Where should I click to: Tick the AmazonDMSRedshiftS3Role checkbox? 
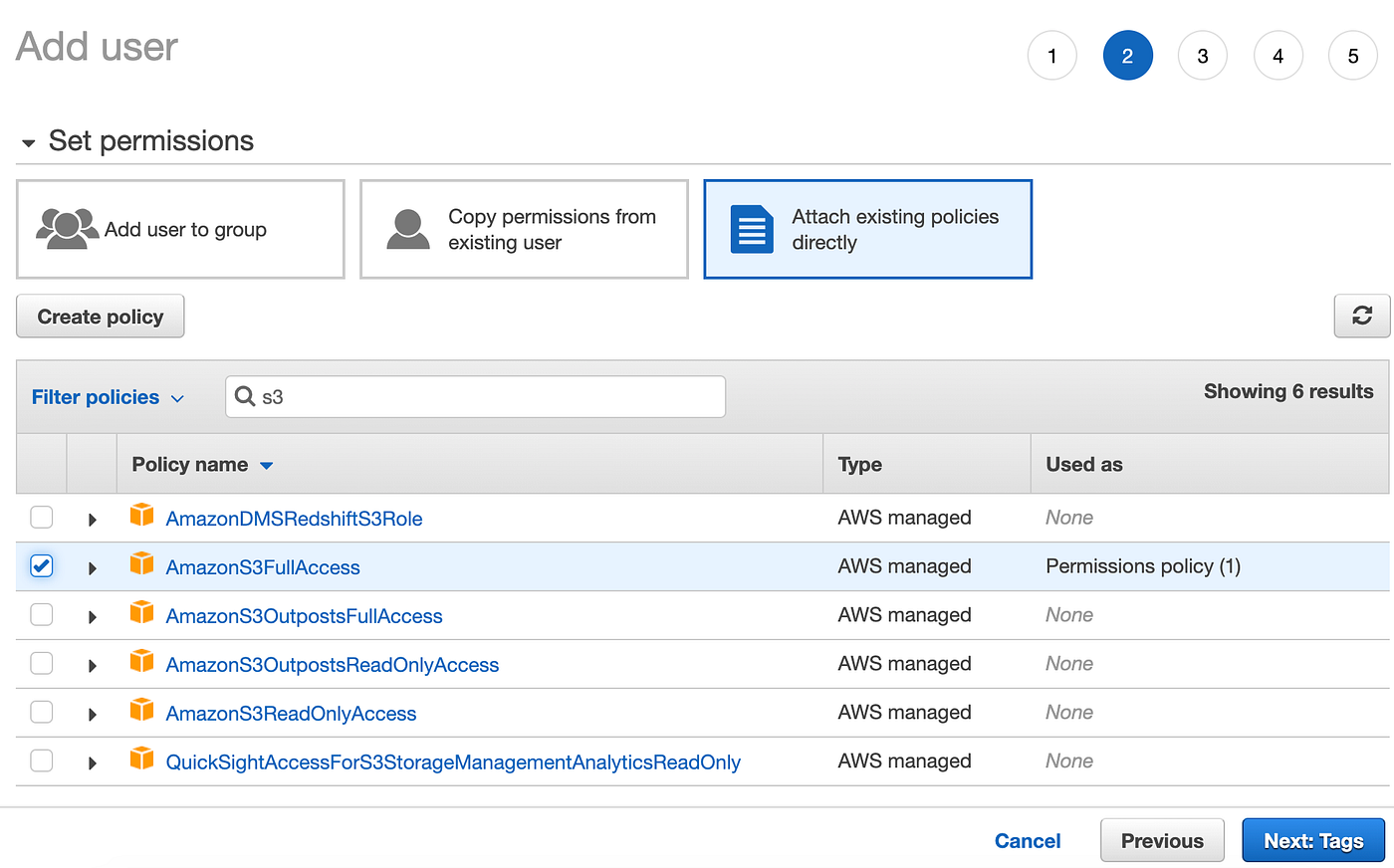41,518
